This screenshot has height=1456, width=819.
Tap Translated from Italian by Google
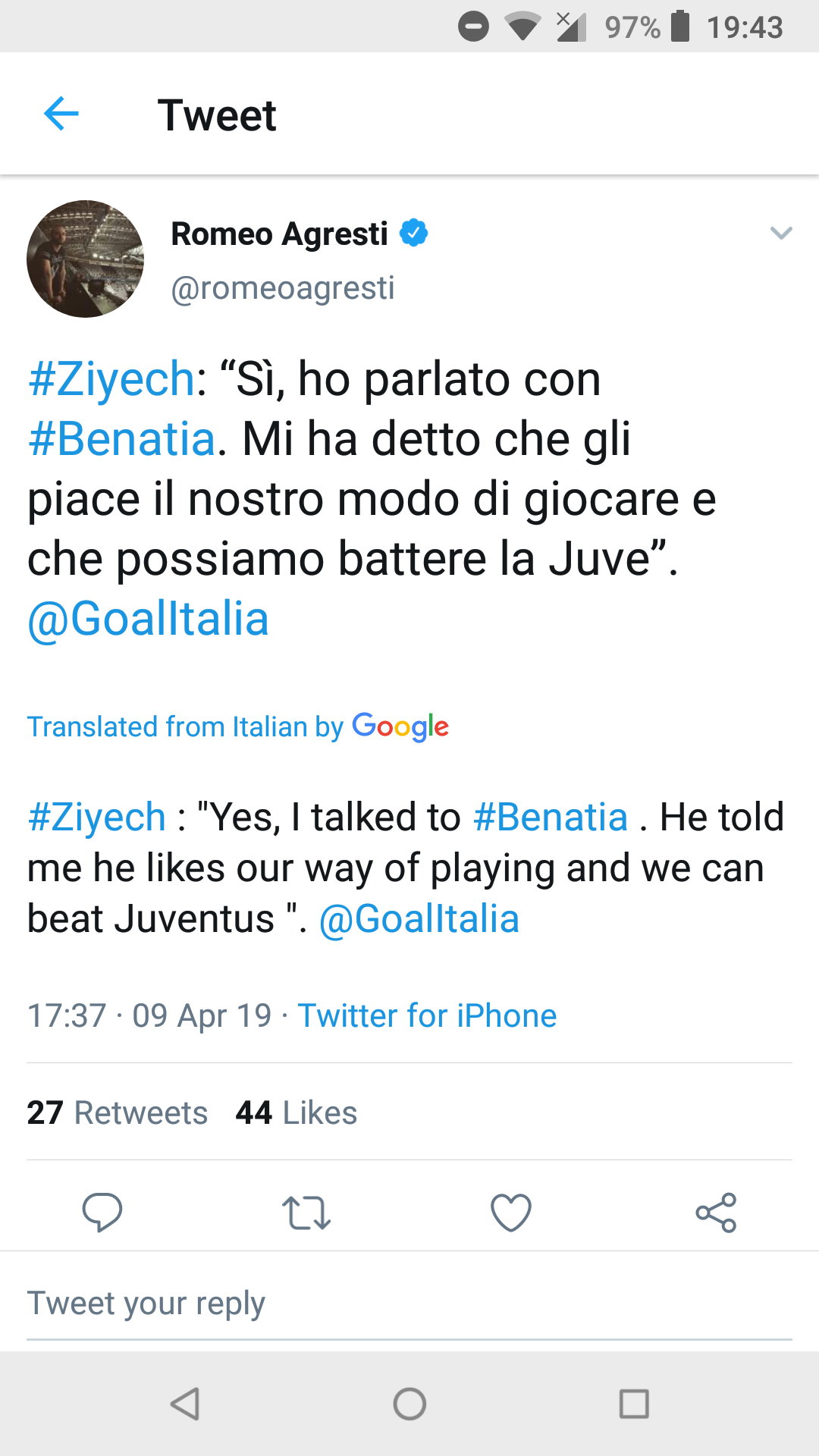pos(238,726)
